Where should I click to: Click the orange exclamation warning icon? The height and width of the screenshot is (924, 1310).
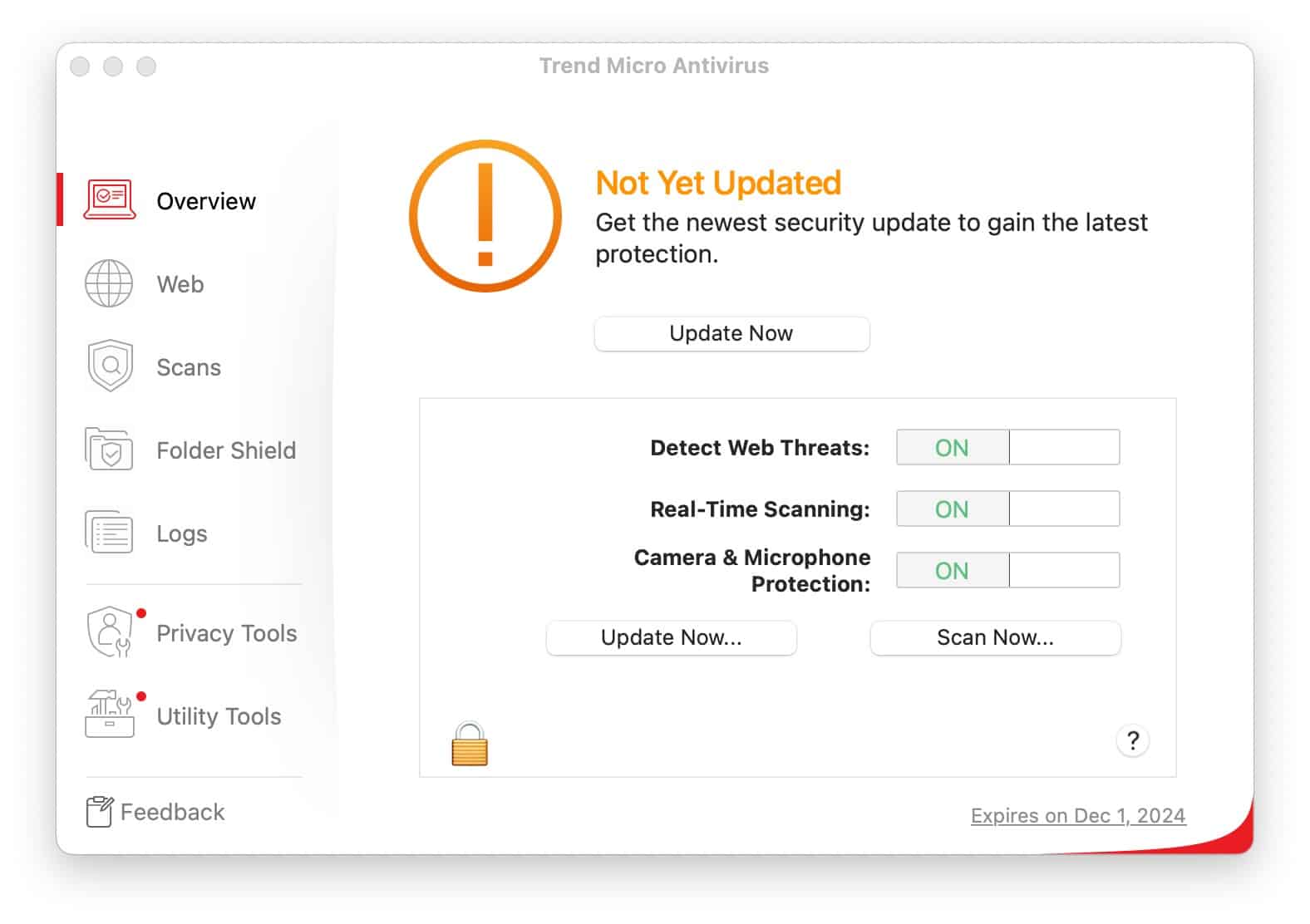tap(485, 216)
